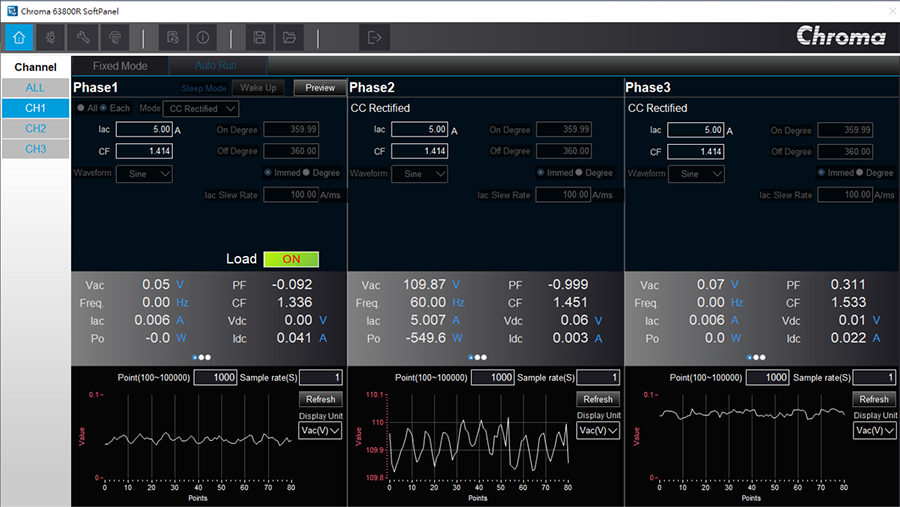The height and width of the screenshot is (507, 900).
Task: Select Degree radio button in Phase1
Action: point(306,172)
